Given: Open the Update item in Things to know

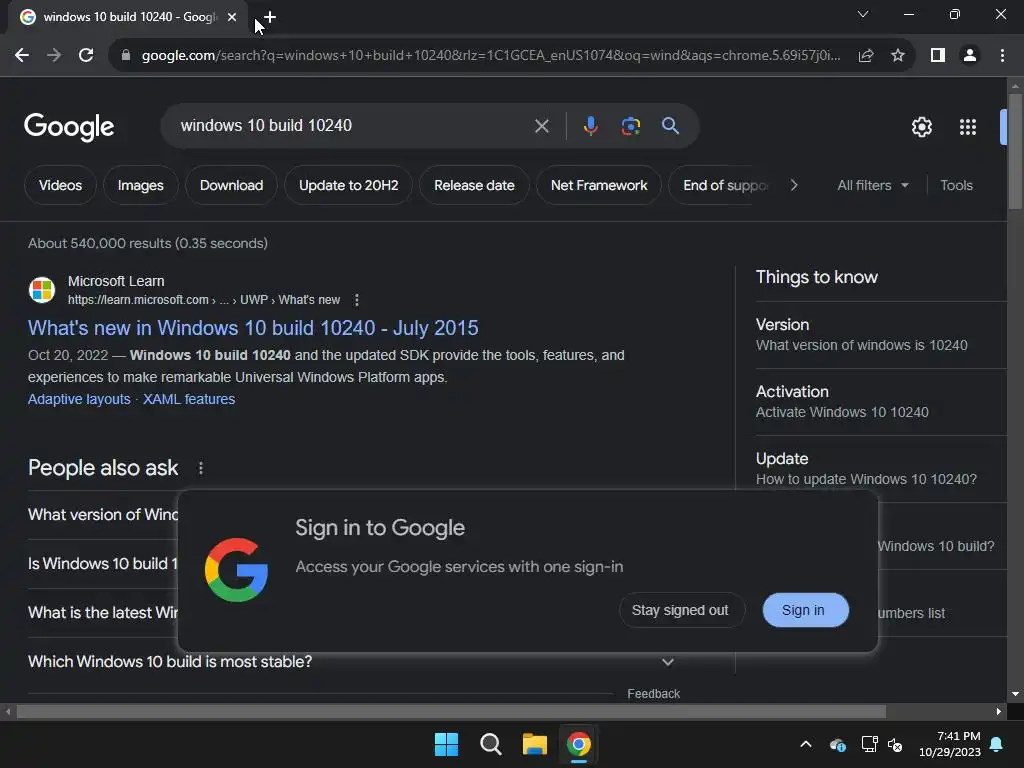Looking at the screenshot, I should (x=880, y=469).
